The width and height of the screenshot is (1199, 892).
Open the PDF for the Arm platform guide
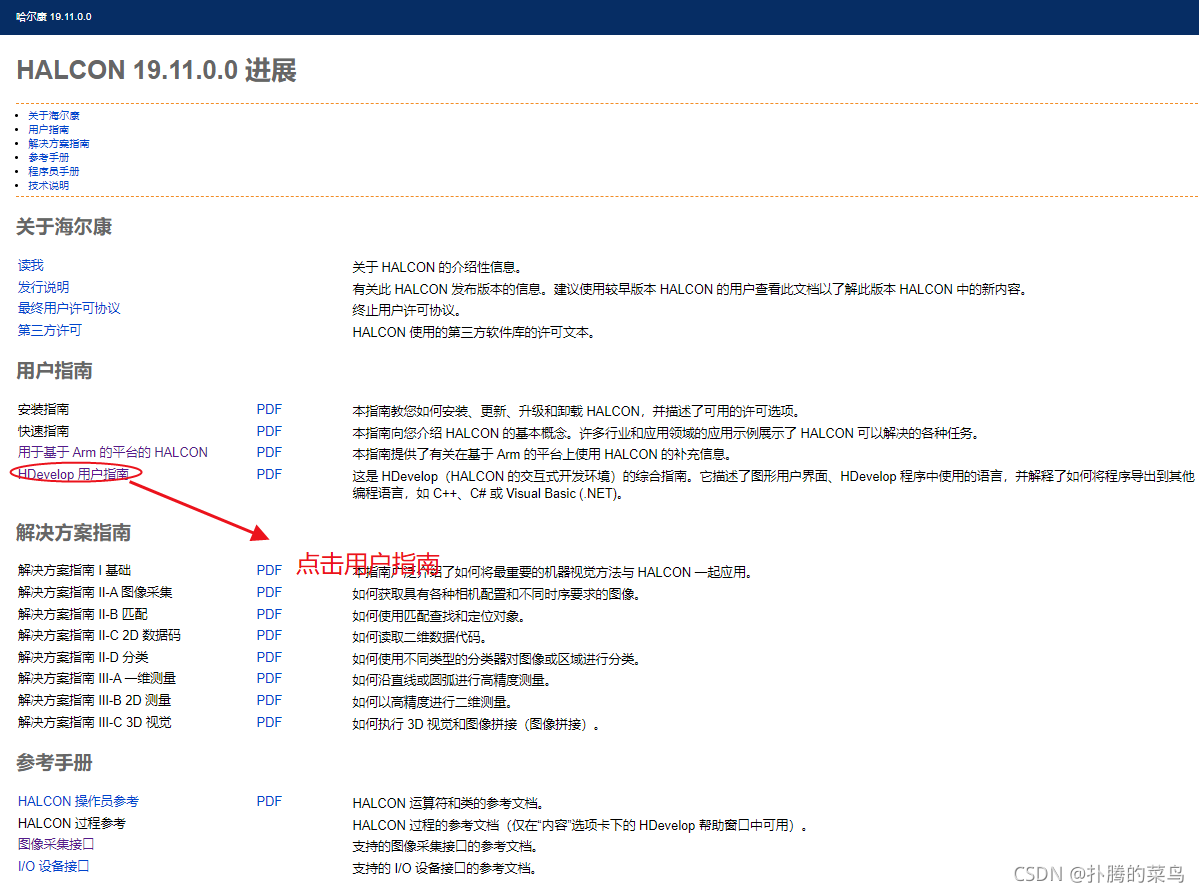click(x=269, y=452)
